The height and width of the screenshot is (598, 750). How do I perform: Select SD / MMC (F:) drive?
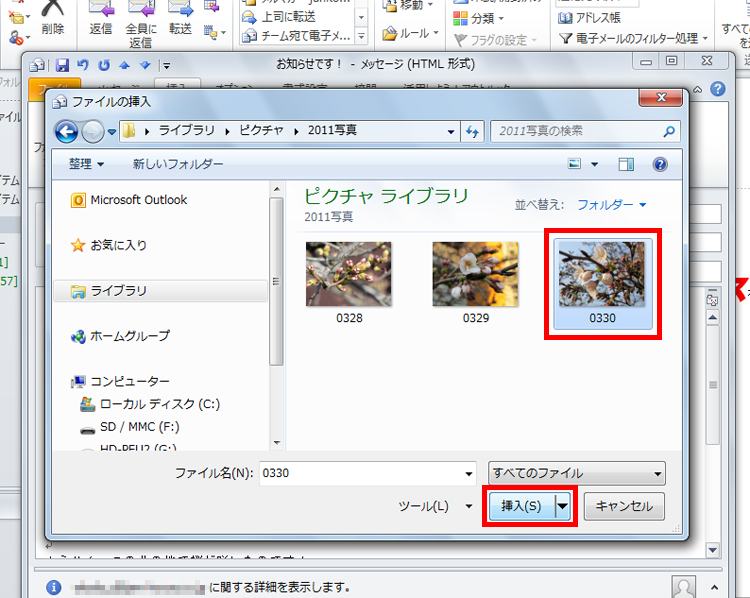click(x=130, y=427)
